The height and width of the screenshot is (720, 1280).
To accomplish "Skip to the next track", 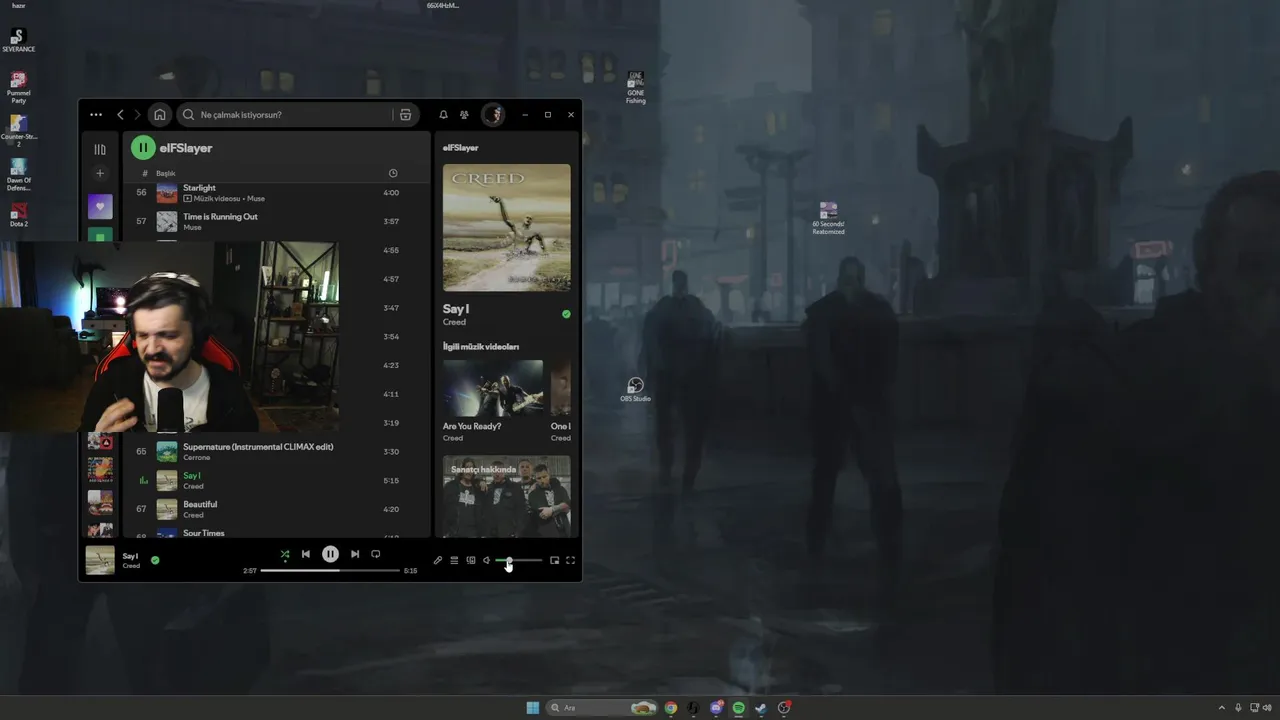I will (355, 554).
